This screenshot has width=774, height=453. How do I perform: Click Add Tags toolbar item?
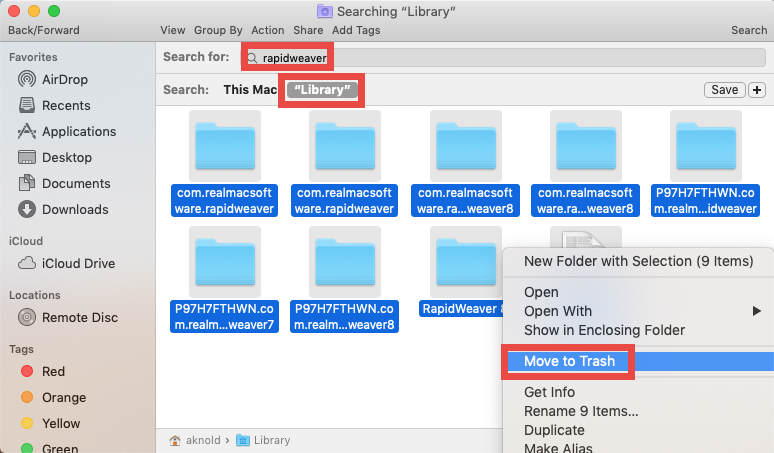[356, 31]
